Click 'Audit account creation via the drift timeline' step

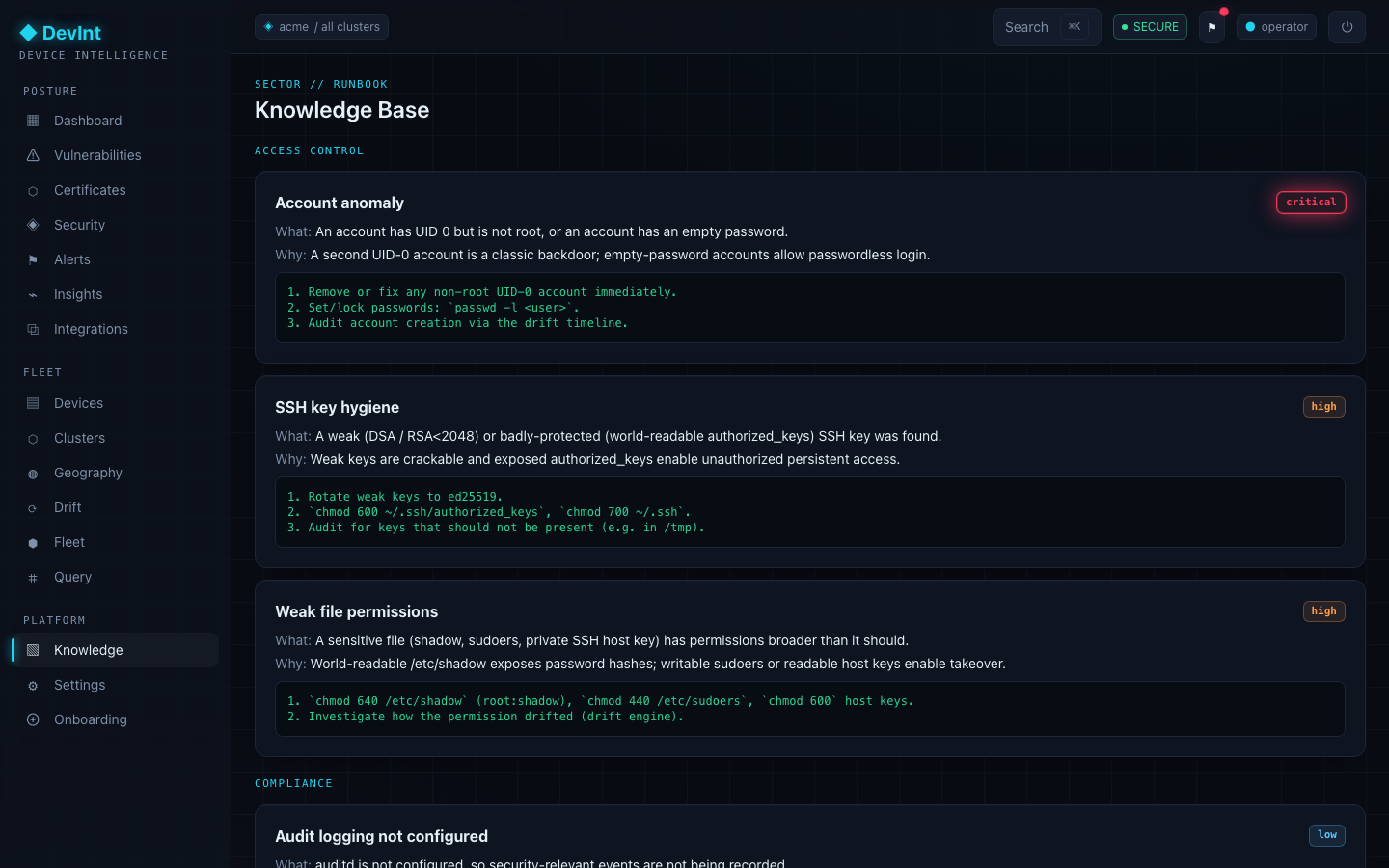pyautogui.click(x=457, y=323)
